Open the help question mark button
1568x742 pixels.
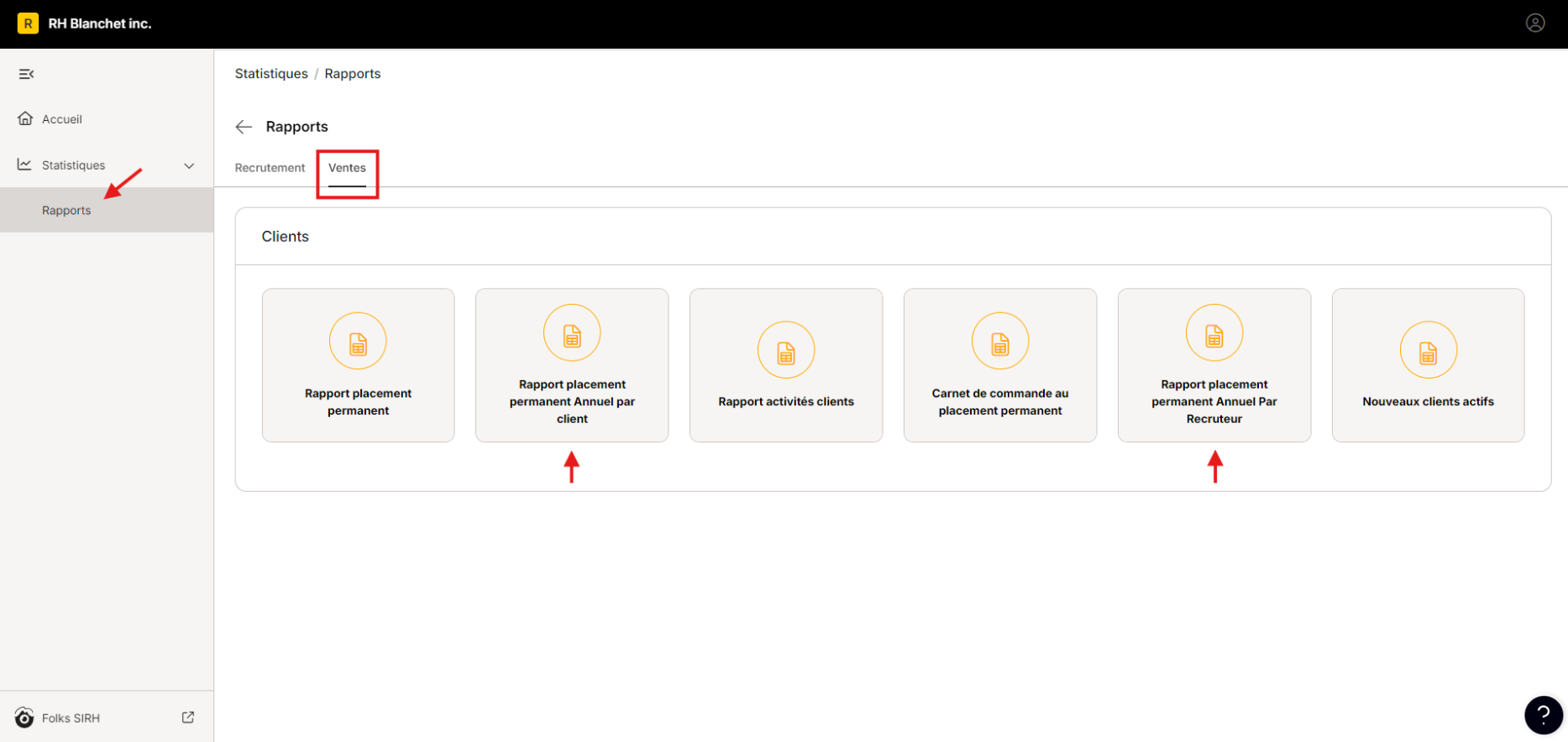1543,715
